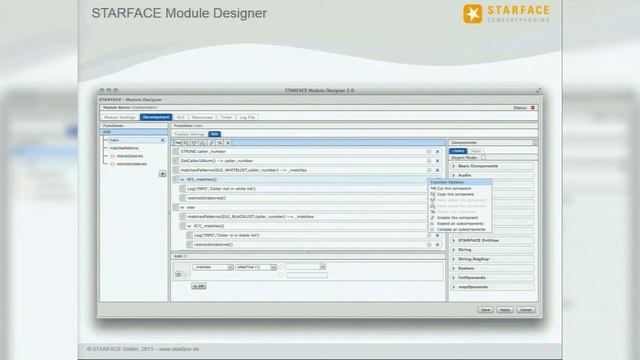This screenshot has height=360, width=640.
Task: Switch to the Module Settings tab
Action: [x=120, y=117]
